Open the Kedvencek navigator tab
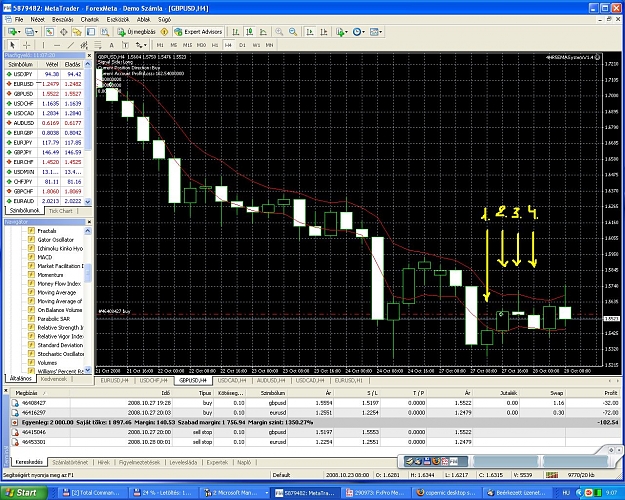Image resolution: width=625 pixels, height=500 pixels. (x=53, y=379)
